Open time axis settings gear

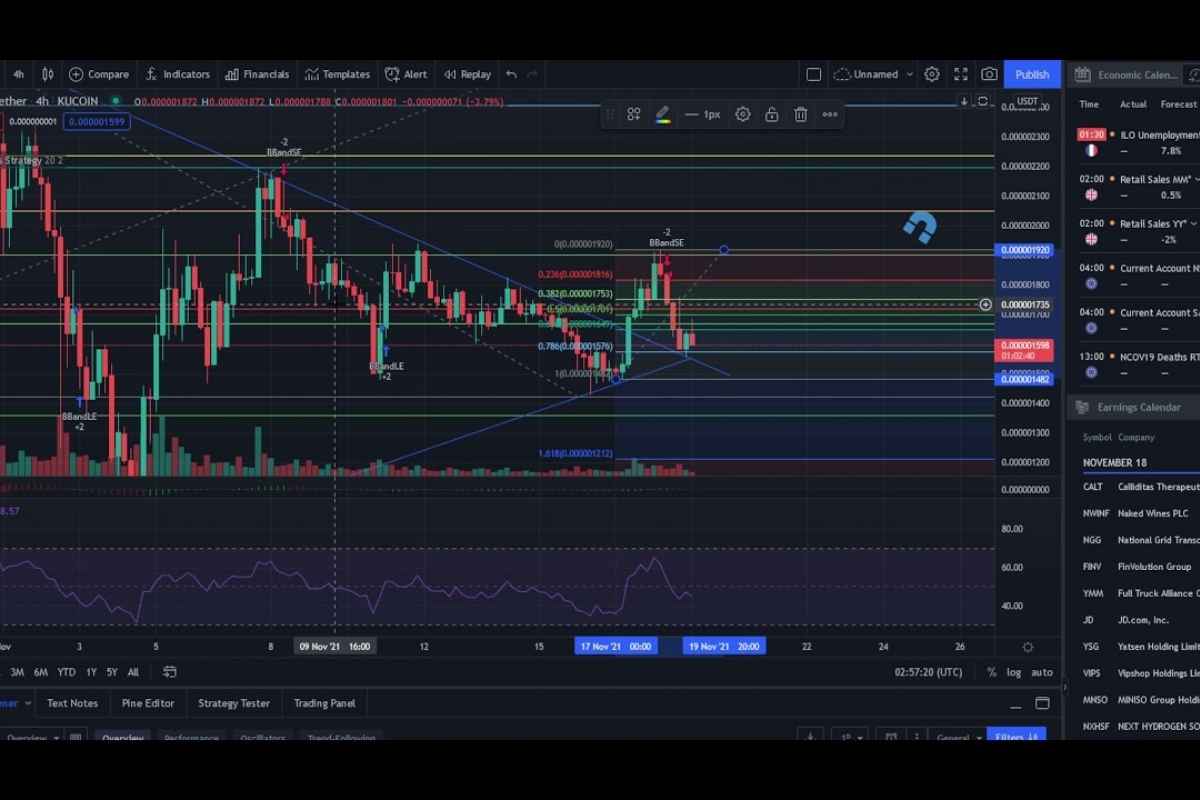tap(1028, 647)
